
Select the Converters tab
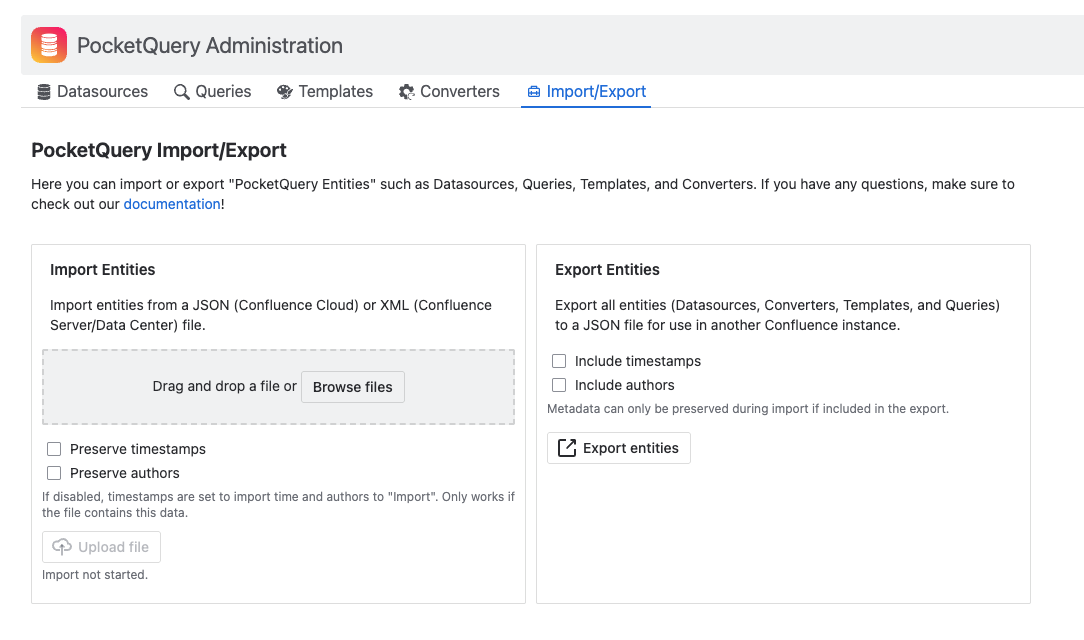(449, 92)
